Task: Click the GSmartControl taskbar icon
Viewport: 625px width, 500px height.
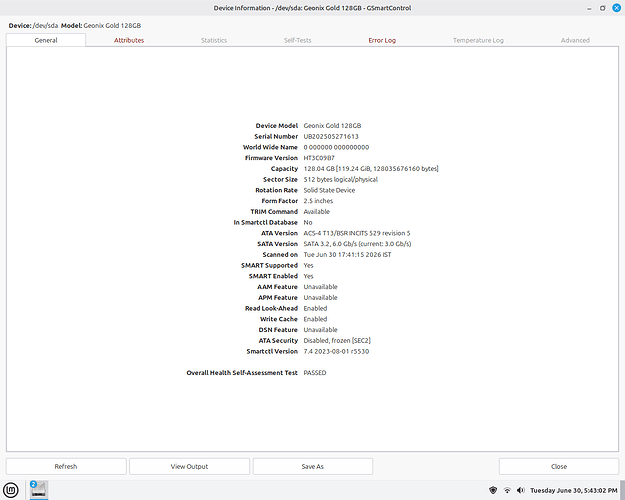Action: pyautogui.click(x=39, y=490)
